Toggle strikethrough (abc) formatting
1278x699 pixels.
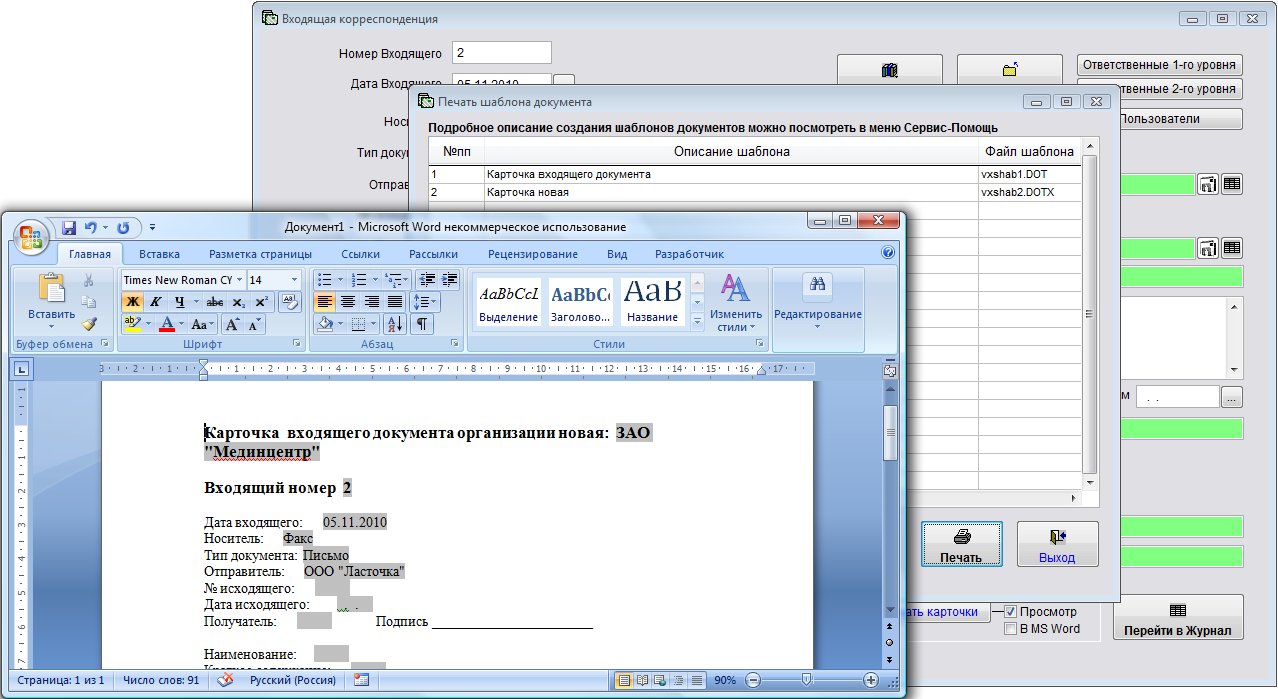(214, 302)
